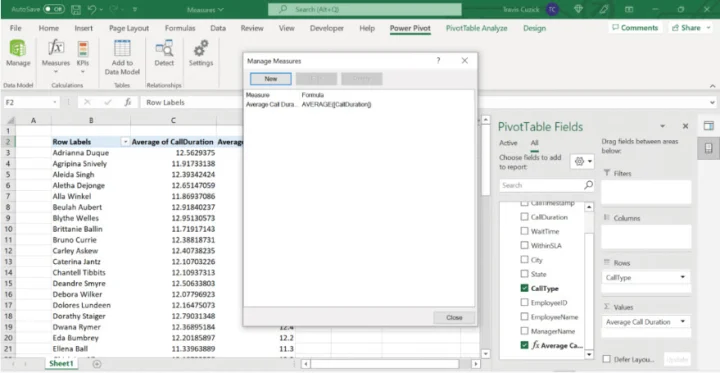720x373 pixels.
Task: Click the Measures fx icon in ribbon
Action: 56,48
